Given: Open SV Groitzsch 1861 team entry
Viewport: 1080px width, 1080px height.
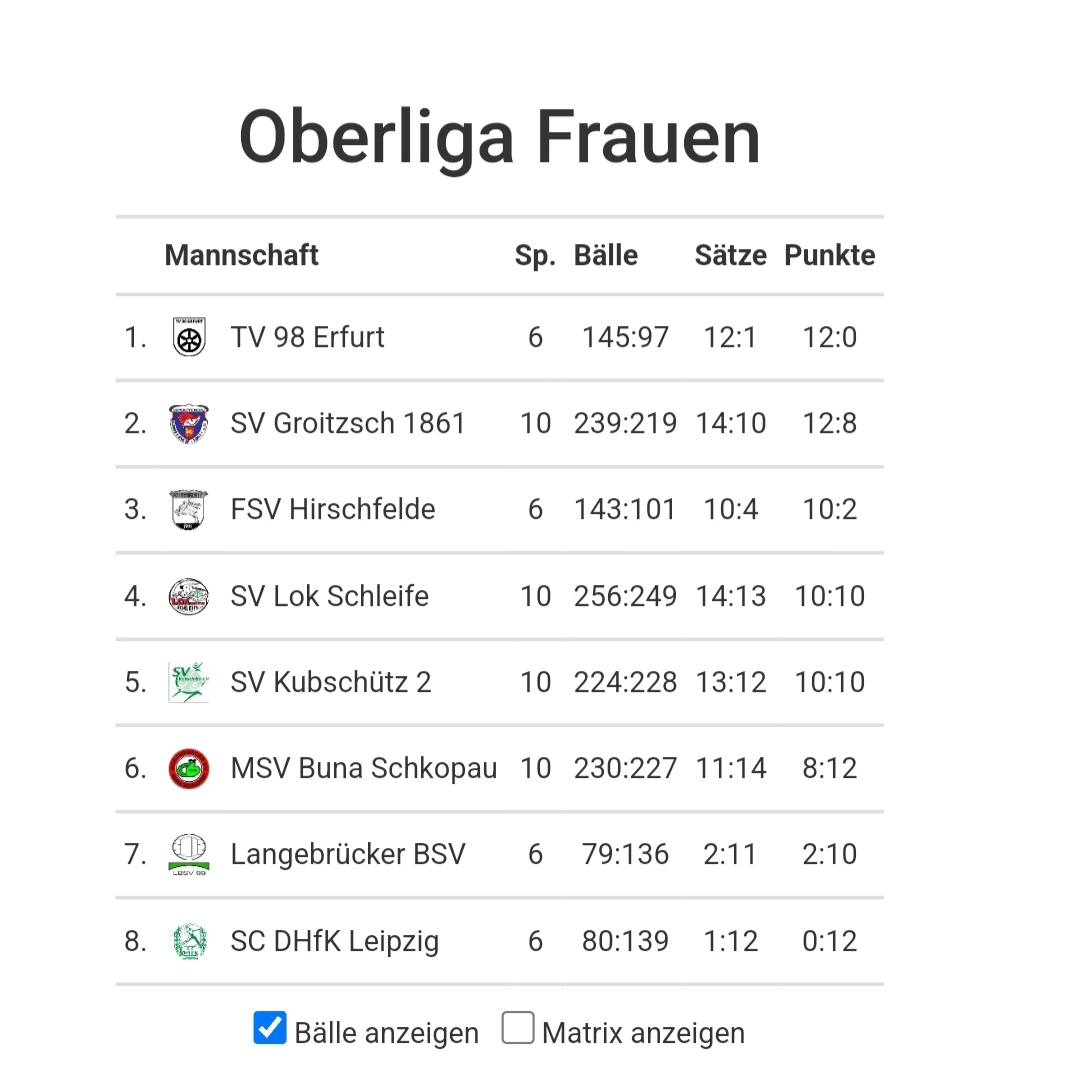Looking at the screenshot, I should tap(348, 423).
